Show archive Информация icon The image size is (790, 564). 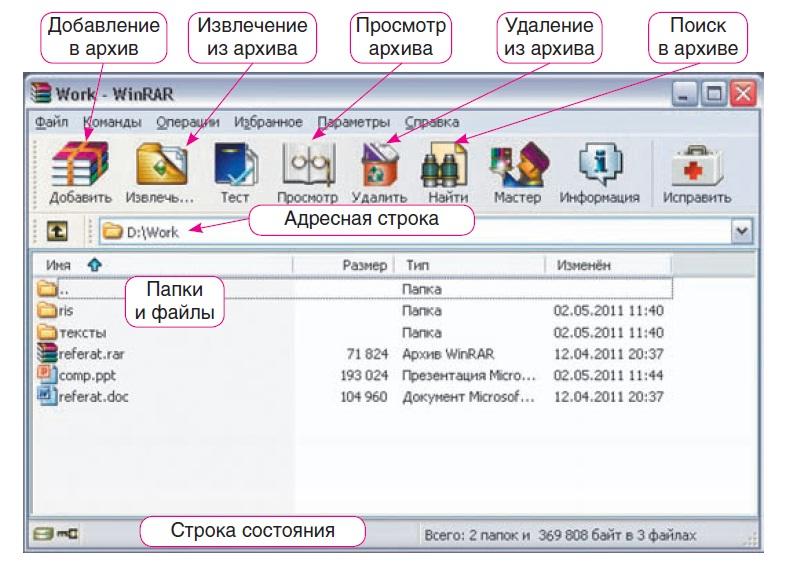(600, 165)
